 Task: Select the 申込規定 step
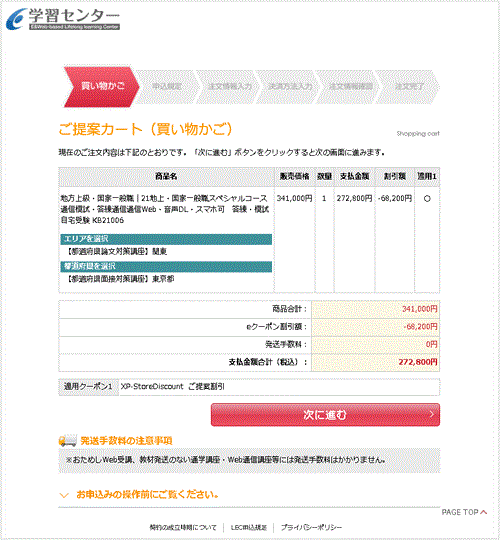pyautogui.click(x=167, y=87)
